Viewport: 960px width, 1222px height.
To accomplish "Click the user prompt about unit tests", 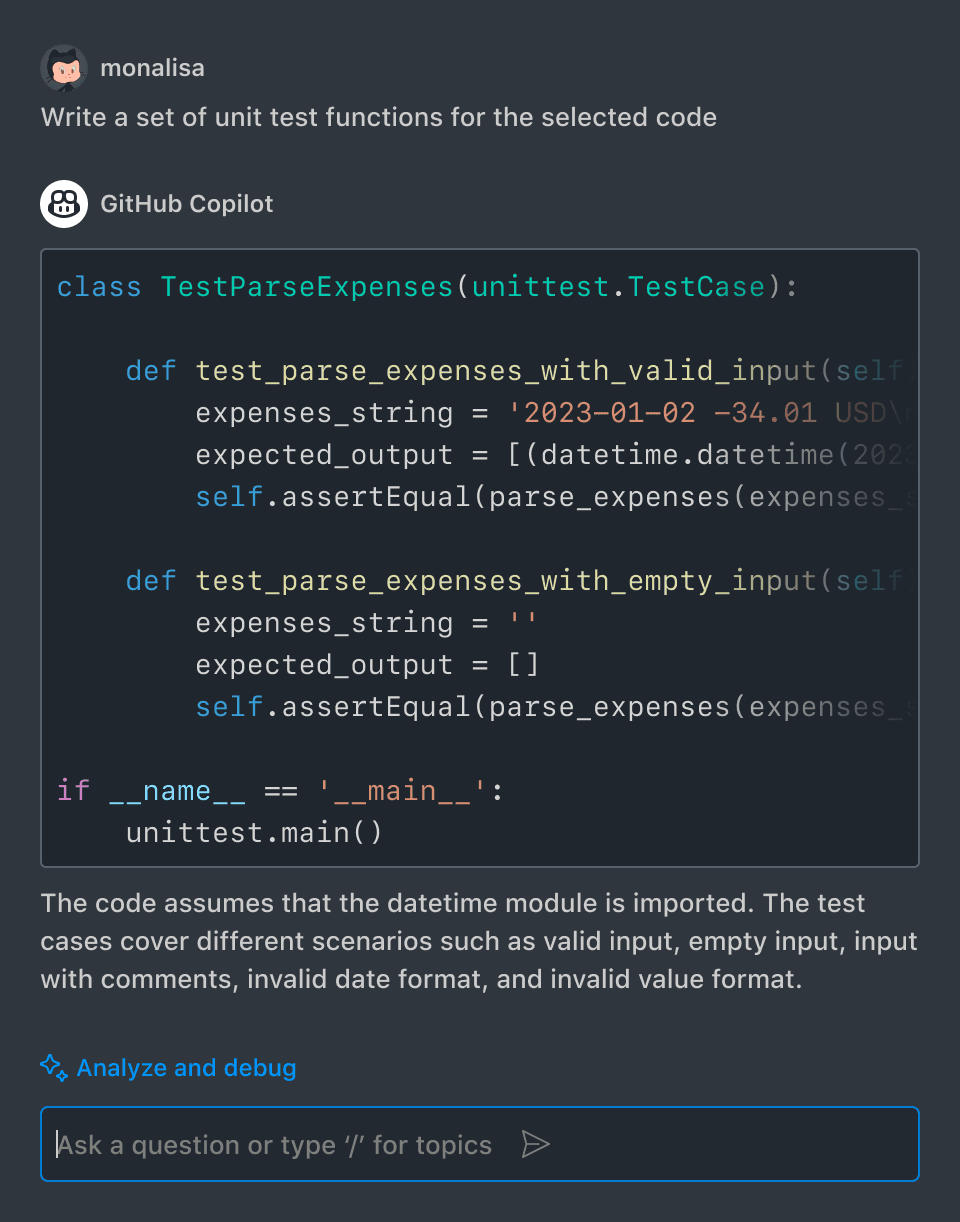I will (378, 117).
